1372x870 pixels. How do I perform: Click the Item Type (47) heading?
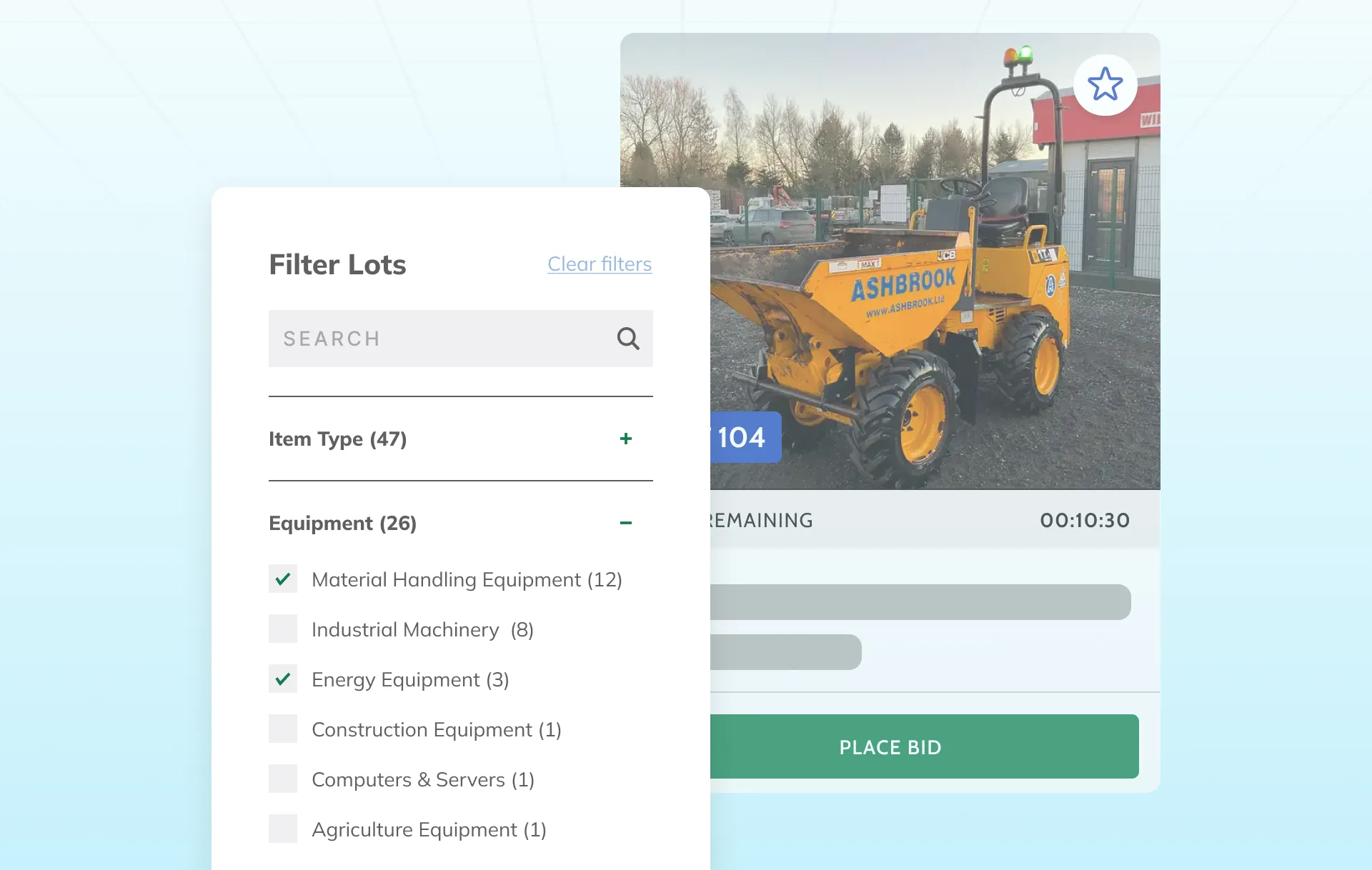tap(337, 439)
